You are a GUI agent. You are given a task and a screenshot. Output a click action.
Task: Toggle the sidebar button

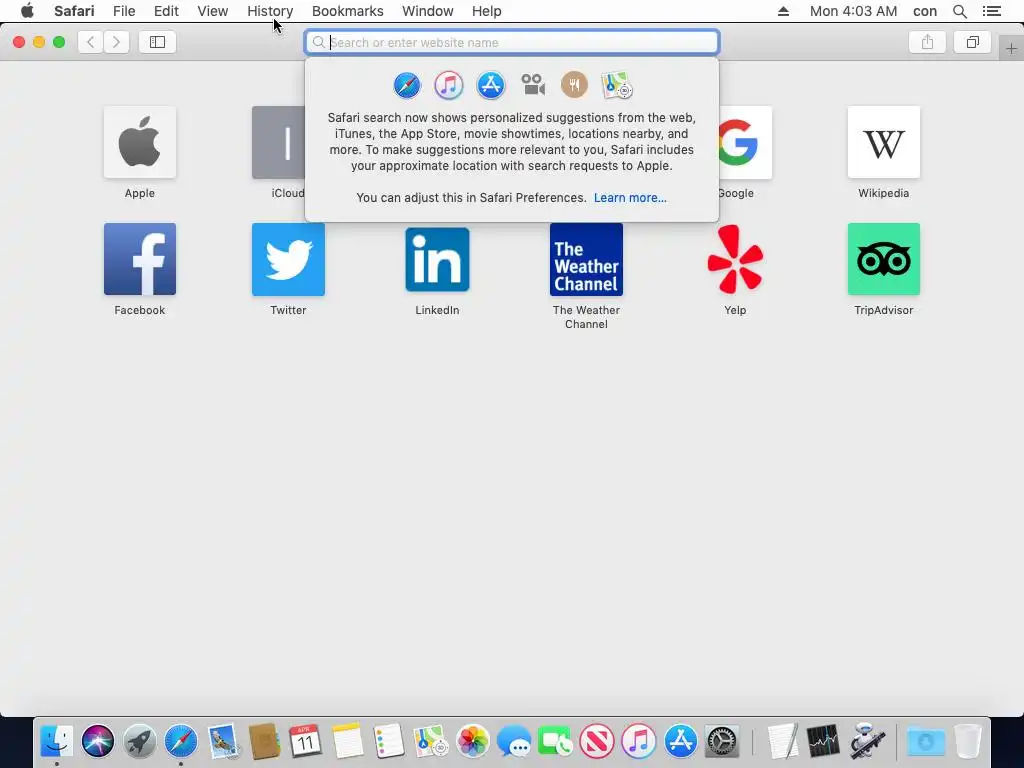pyautogui.click(x=157, y=42)
